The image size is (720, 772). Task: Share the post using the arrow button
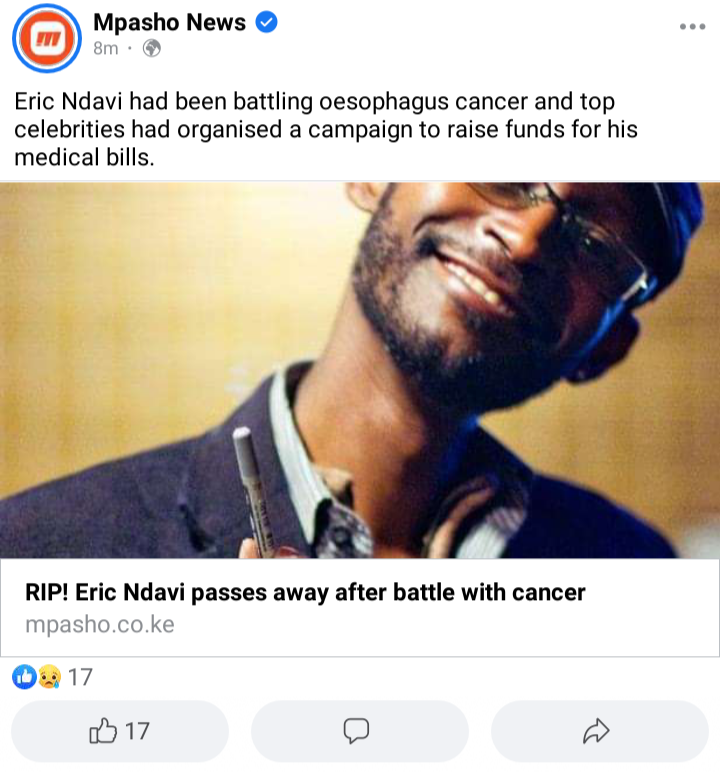[x=599, y=731]
